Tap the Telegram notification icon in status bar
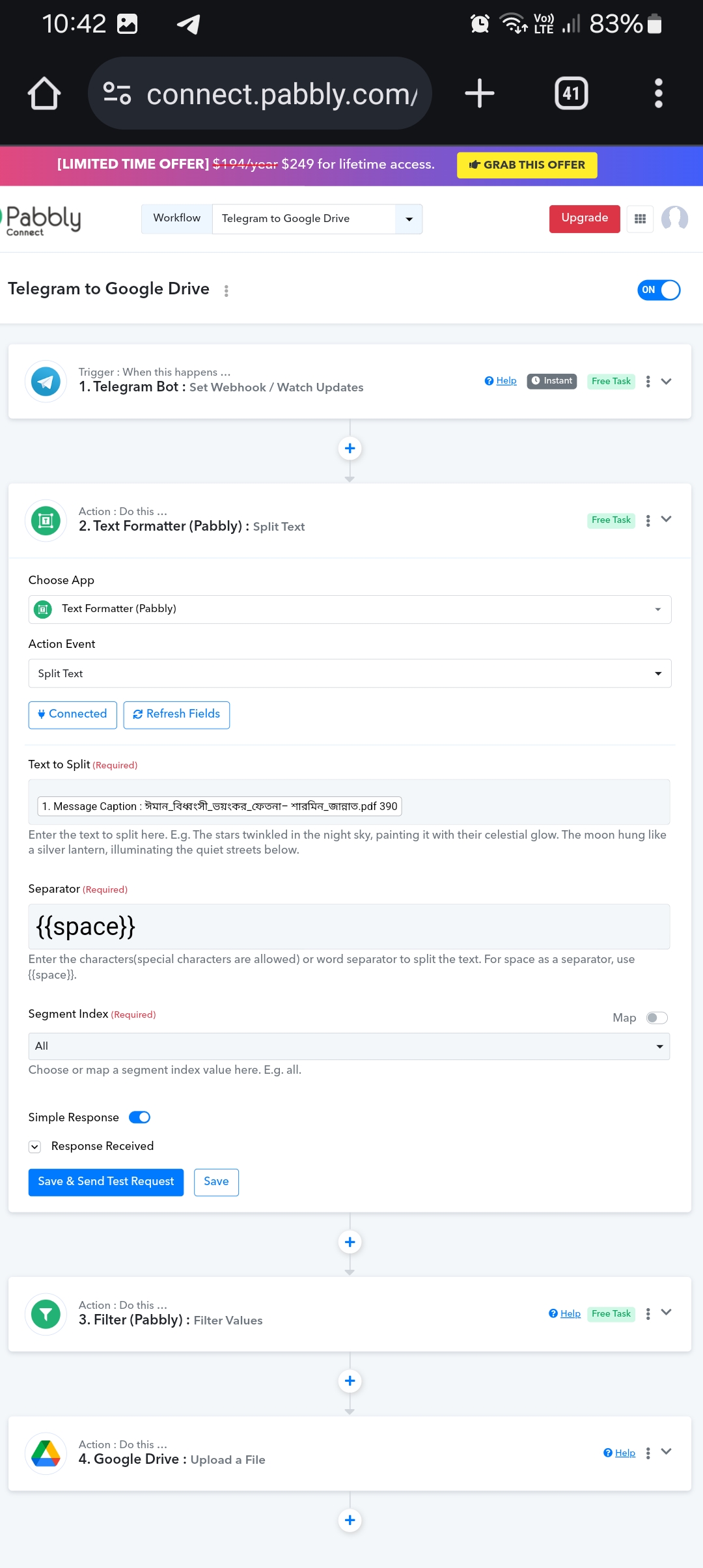703x1568 pixels. (x=189, y=24)
